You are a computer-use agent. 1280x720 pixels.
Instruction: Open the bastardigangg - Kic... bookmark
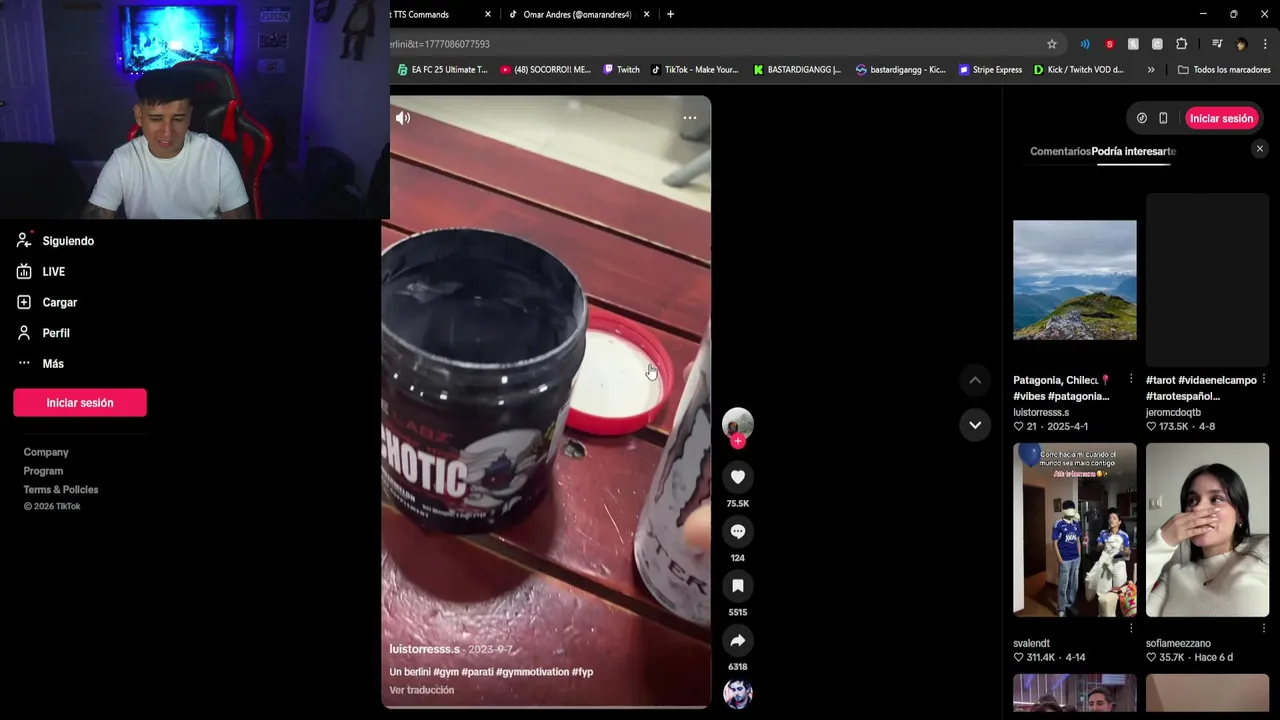(x=901, y=70)
